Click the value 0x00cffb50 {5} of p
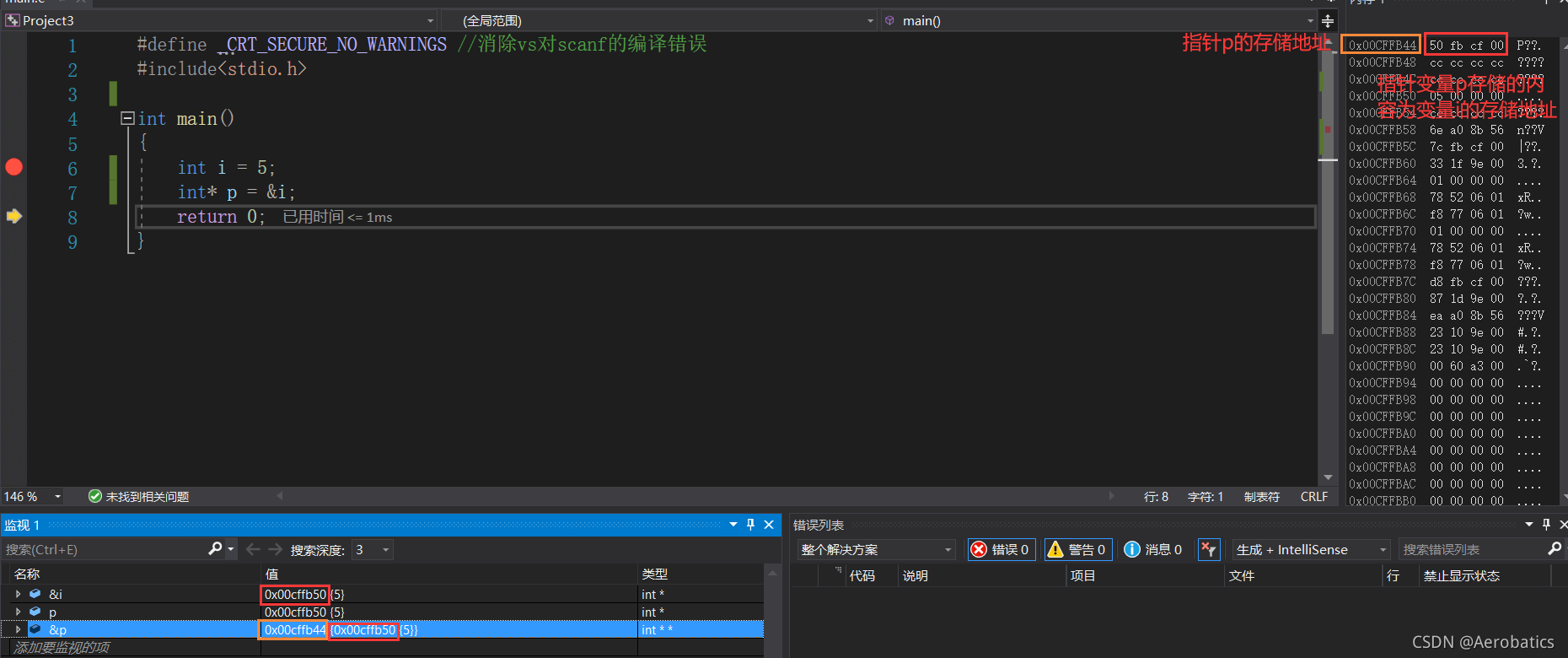Viewport: 1568px width, 658px height. pyautogui.click(x=304, y=612)
